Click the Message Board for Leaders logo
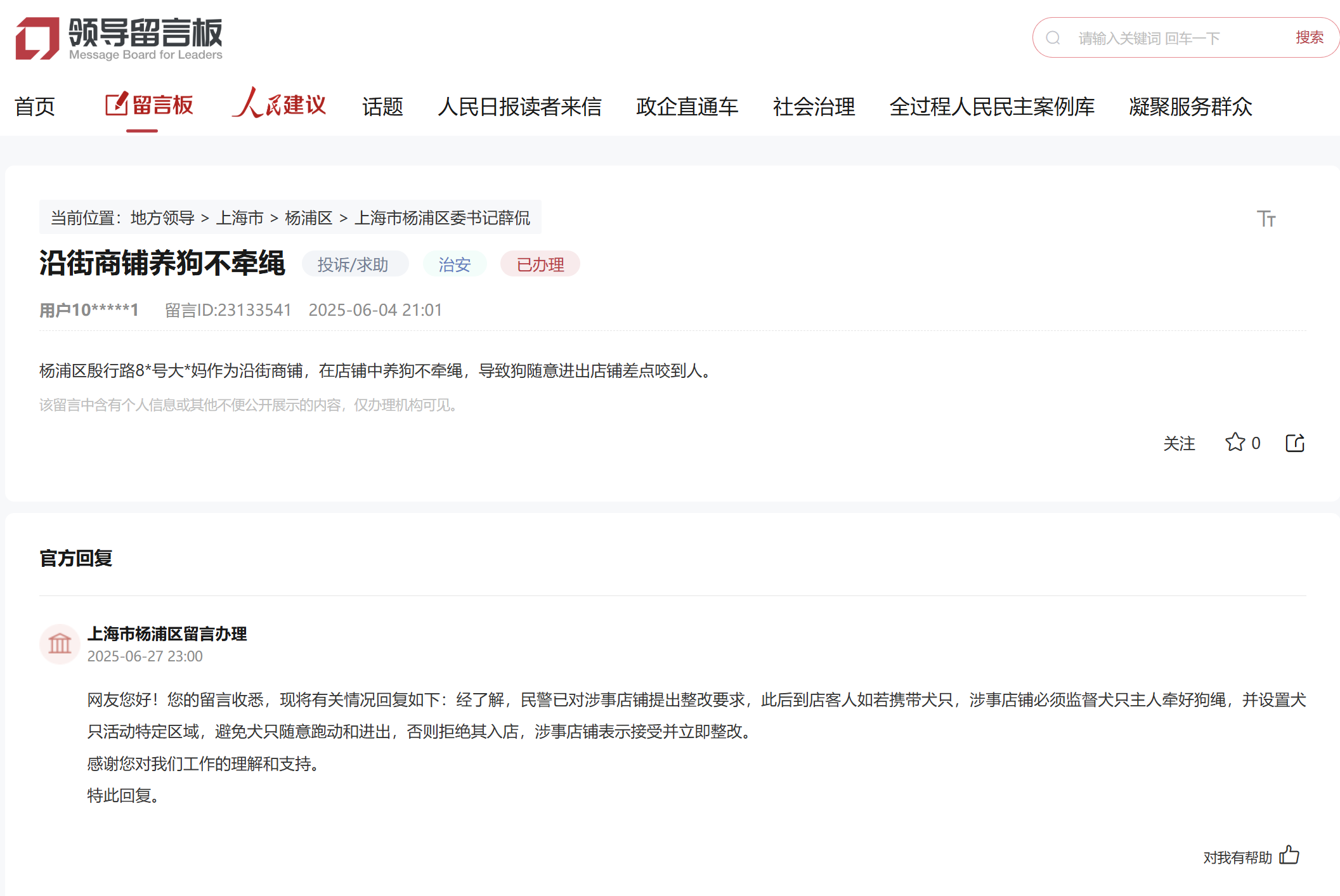Viewport: 1340px width, 896px height. click(x=119, y=38)
